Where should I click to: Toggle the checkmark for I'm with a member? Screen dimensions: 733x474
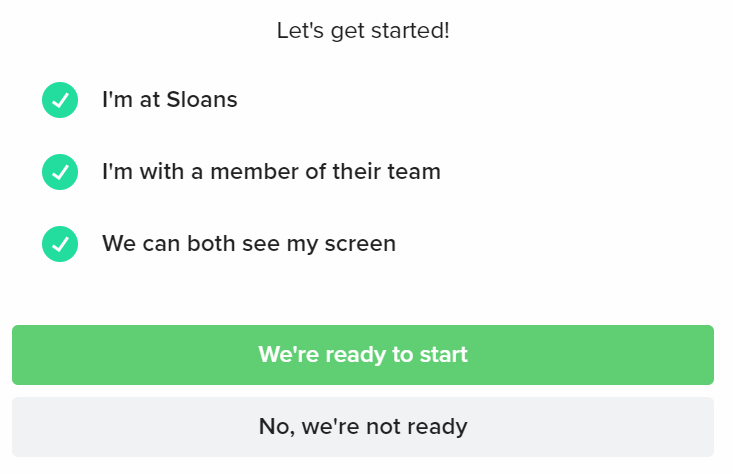[x=60, y=172]
